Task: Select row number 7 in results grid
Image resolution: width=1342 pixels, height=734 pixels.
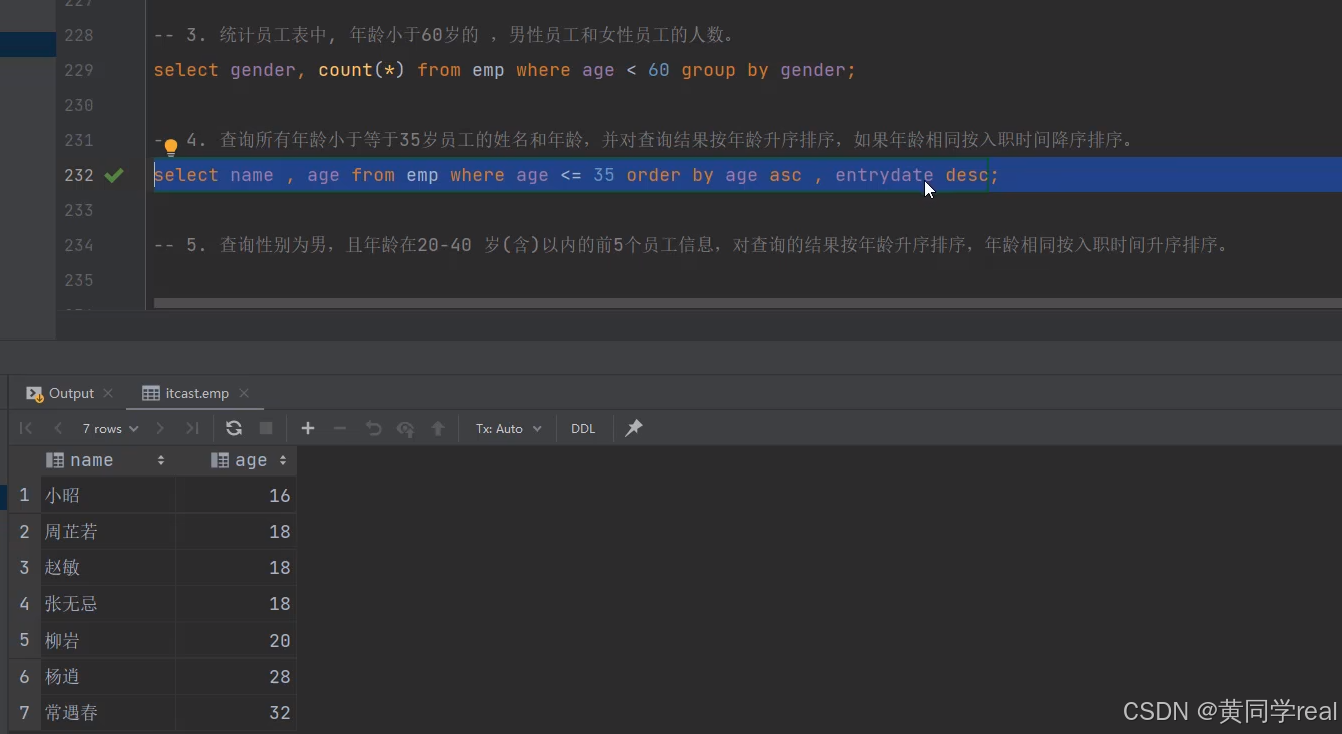Action: click(24, 713)
